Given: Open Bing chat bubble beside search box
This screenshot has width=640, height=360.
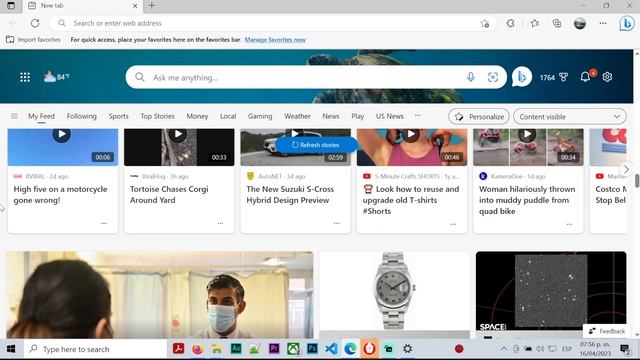Looking at the screenshot, I should pyautogui.click(x=521, y=77).
